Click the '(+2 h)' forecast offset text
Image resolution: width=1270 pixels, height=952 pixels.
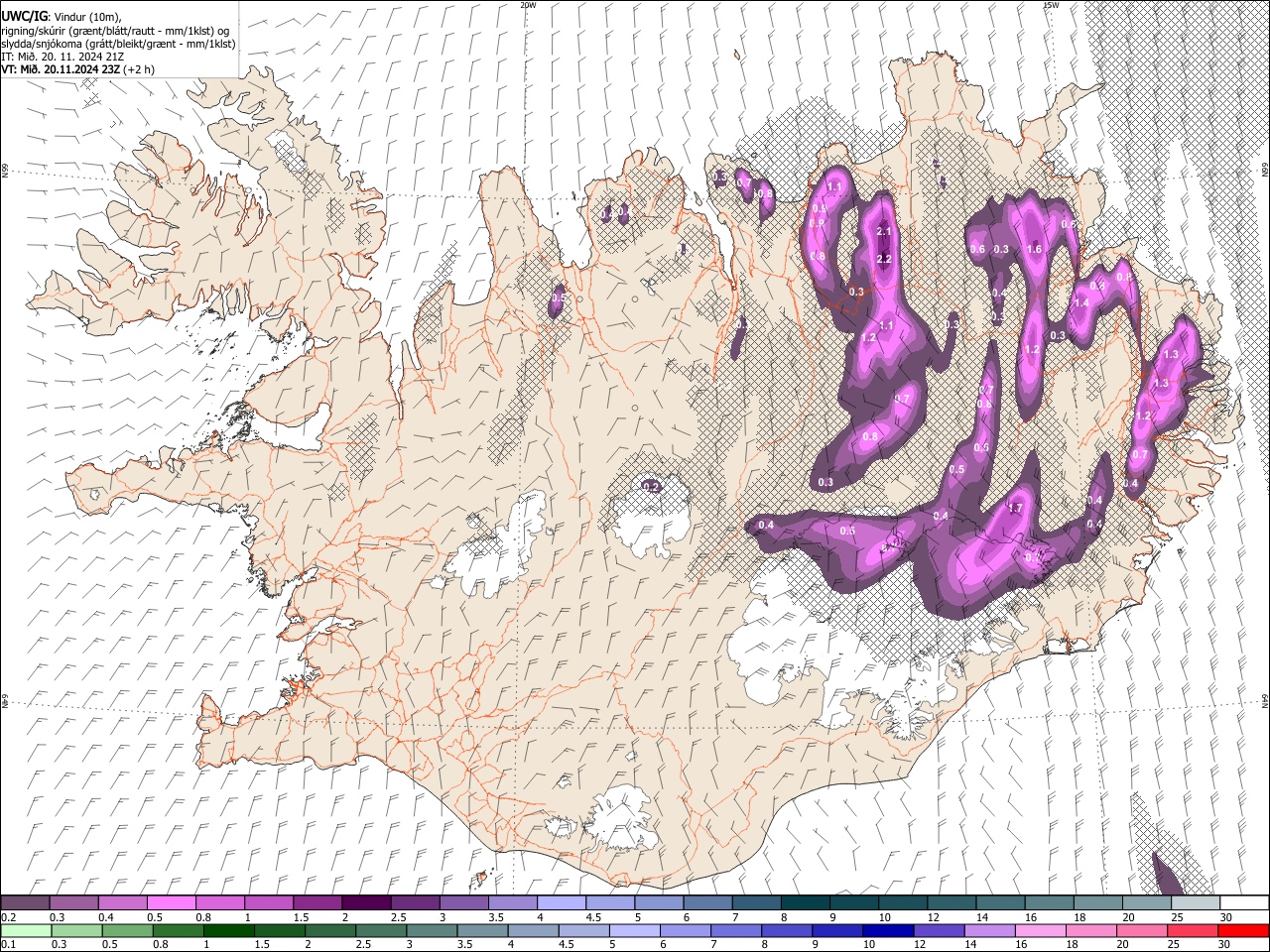(139, 69)
